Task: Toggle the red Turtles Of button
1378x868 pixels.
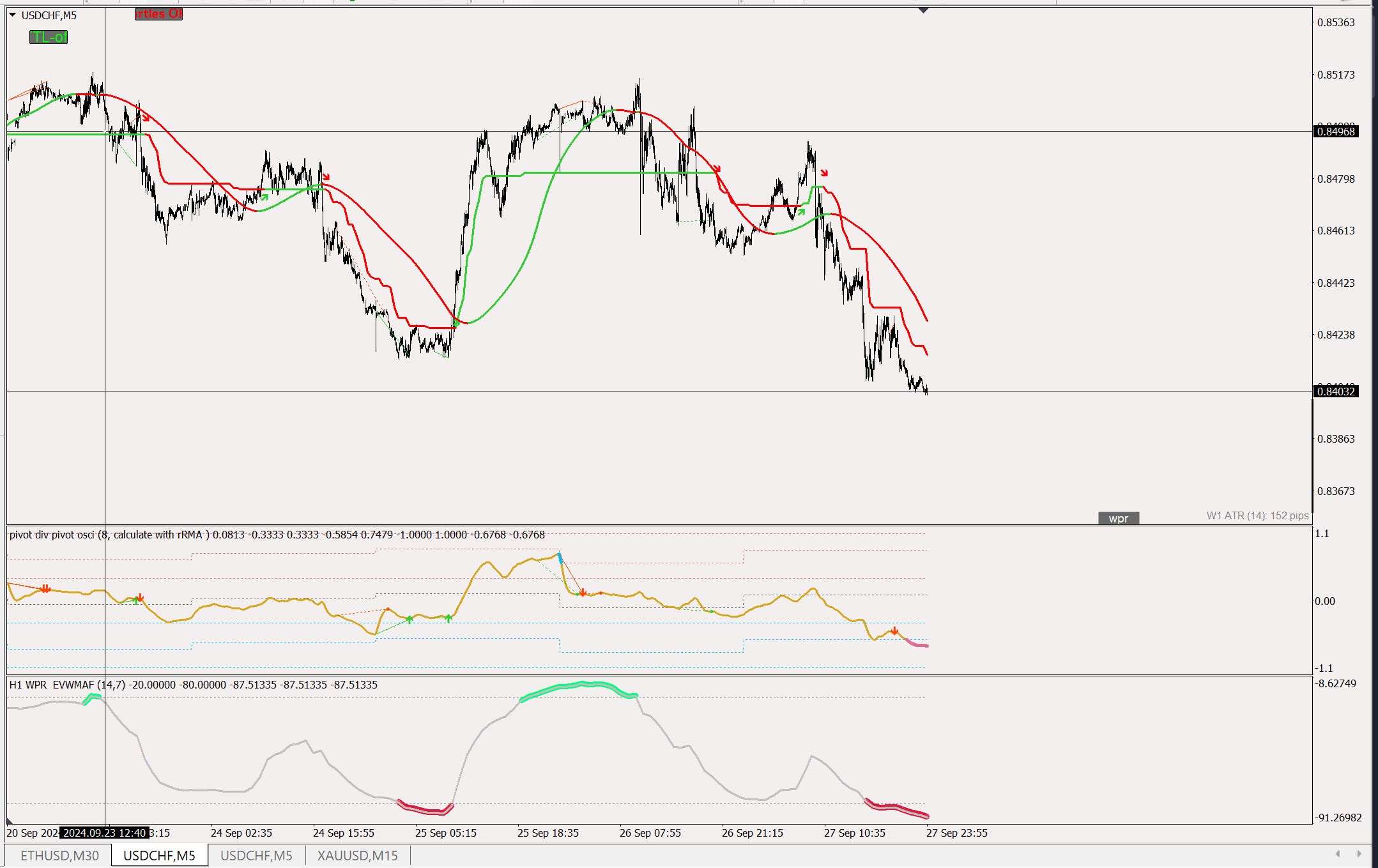Action: point(158,14)
